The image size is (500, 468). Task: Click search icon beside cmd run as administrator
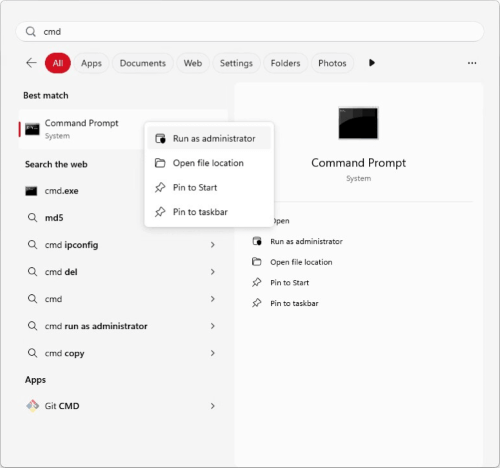pyautogui.click(x=32, y=326)
